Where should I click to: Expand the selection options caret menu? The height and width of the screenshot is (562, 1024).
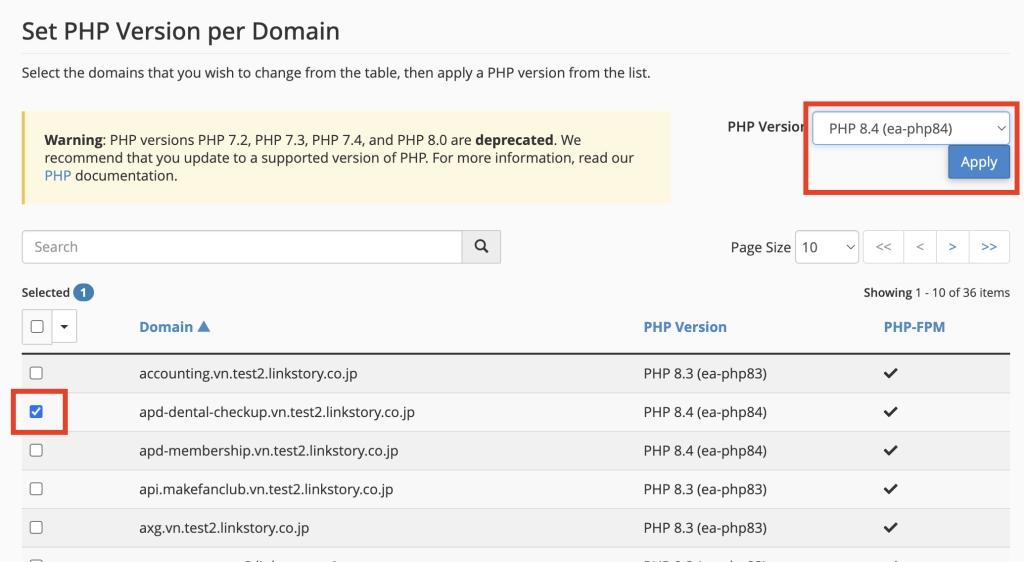[x=65, y=326]
